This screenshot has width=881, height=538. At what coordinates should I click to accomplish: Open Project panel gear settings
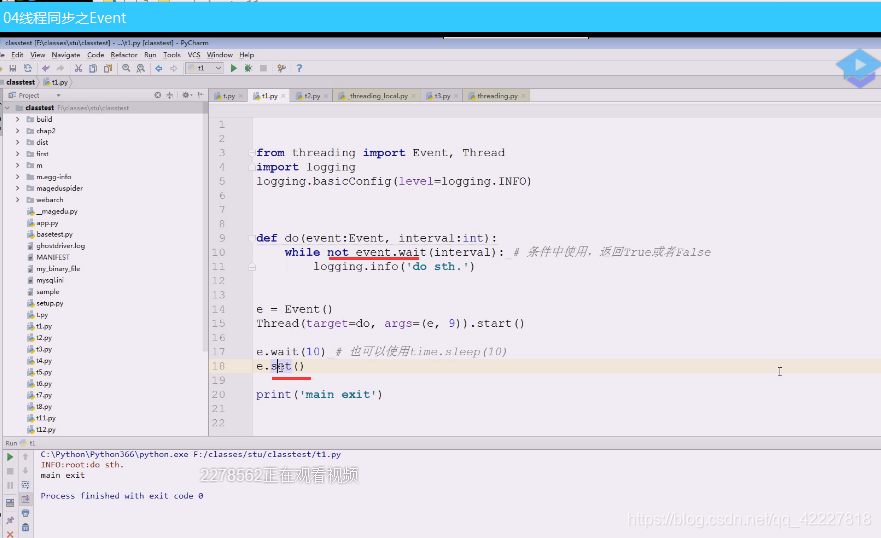[187, 95]
